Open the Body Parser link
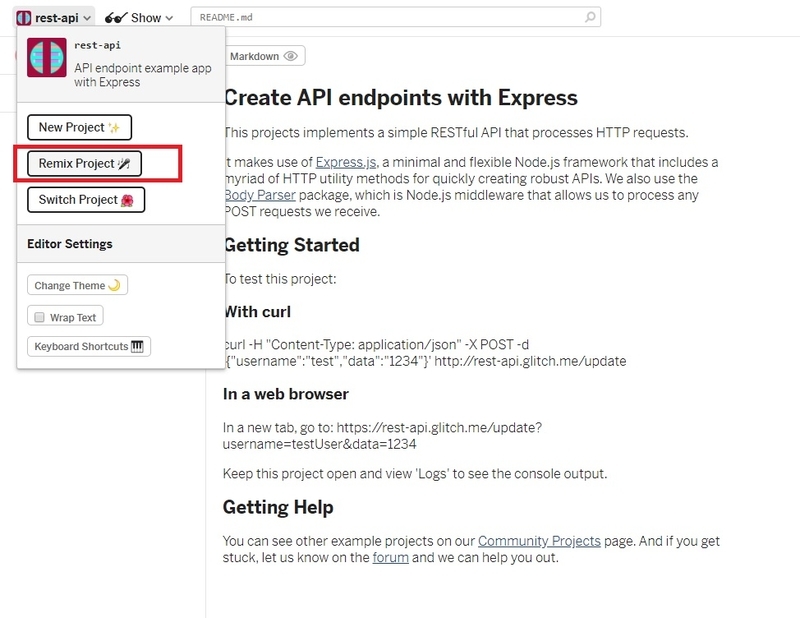 coord(260,195)
